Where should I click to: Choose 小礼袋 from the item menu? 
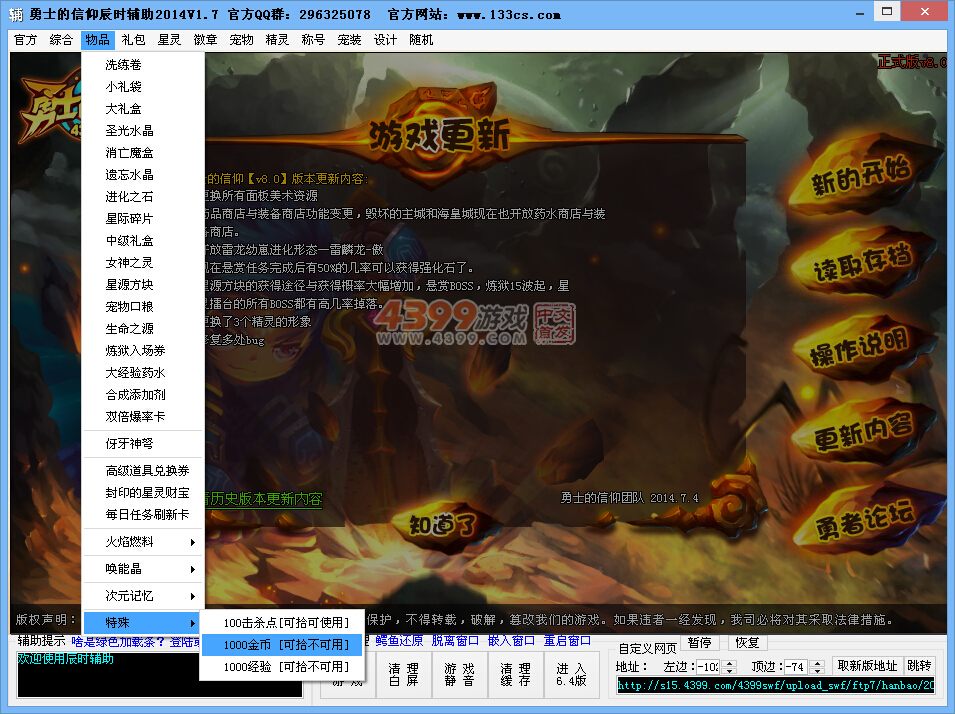coord(143,87)
